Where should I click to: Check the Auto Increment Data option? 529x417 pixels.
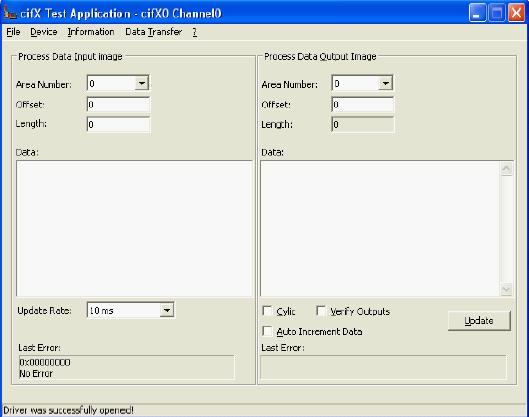pos(268,331)
